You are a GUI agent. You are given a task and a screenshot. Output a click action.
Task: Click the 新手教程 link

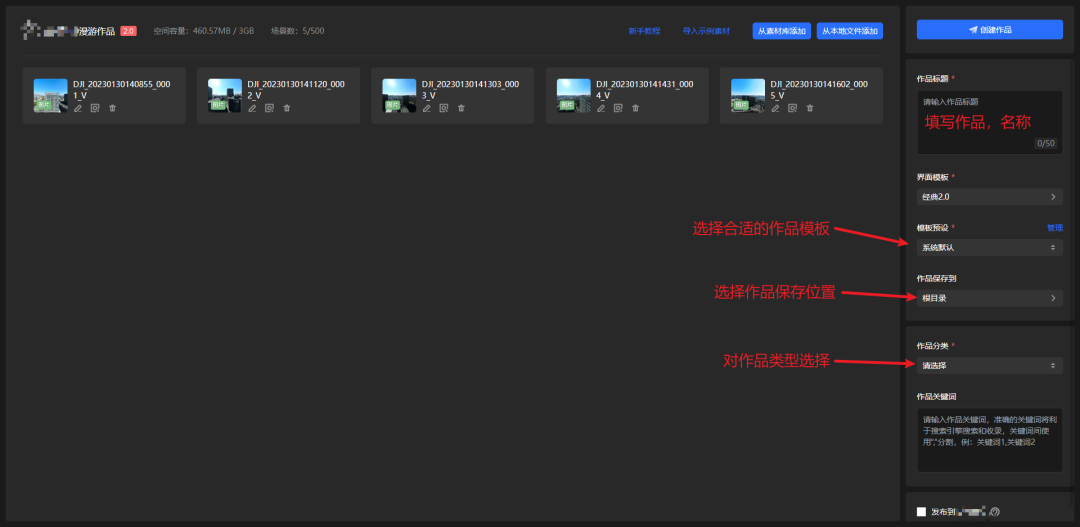[644, 31]
